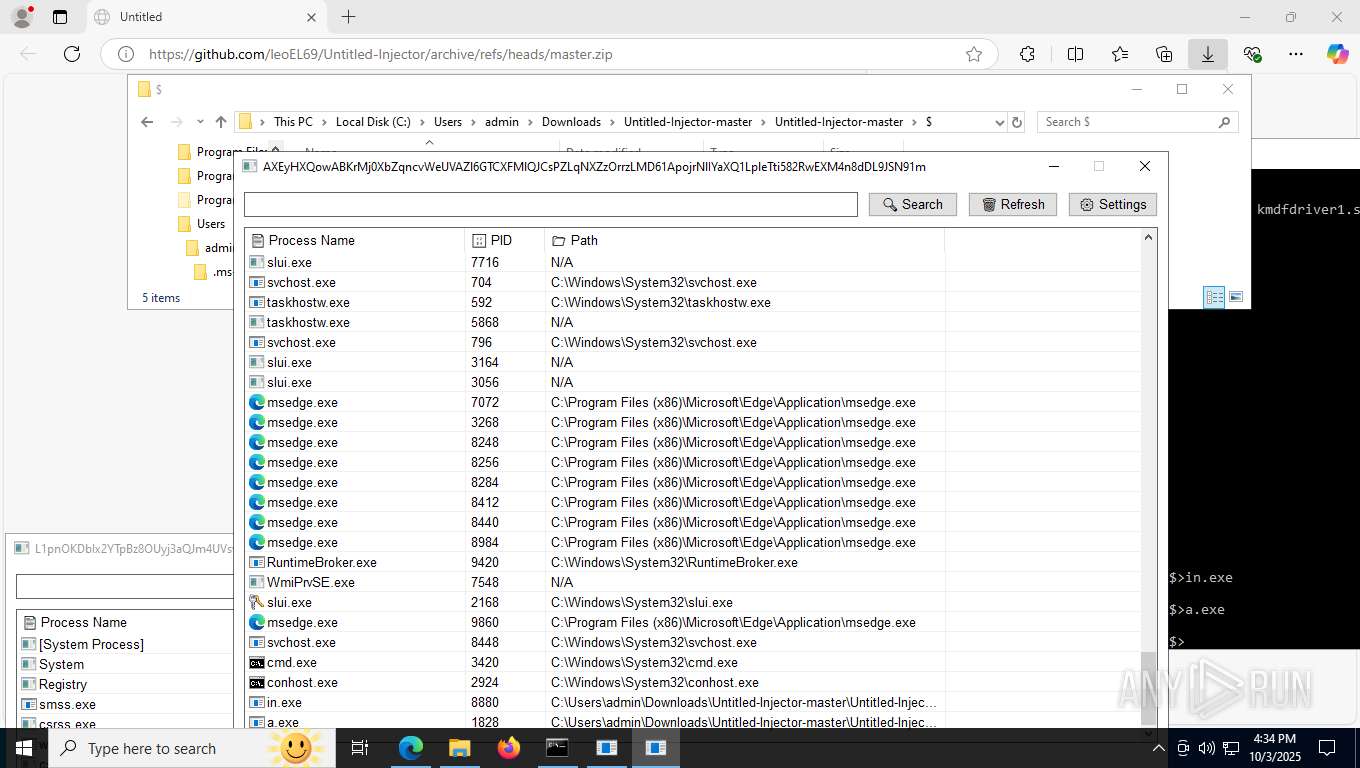This screenshot has height=768, width=1360.
Task: Click the File Explorer back arrow
Action: click(x=147, y=122)
